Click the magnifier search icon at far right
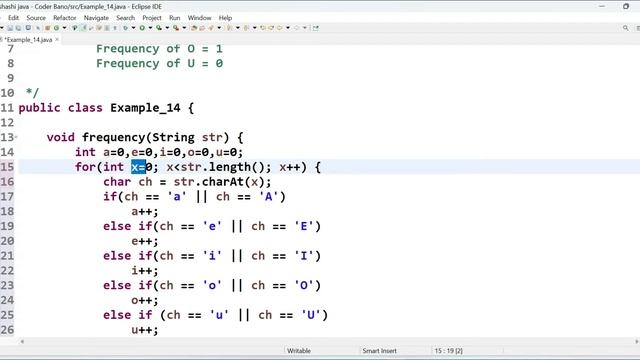640x360 pixels. click(x=626, y=28)
